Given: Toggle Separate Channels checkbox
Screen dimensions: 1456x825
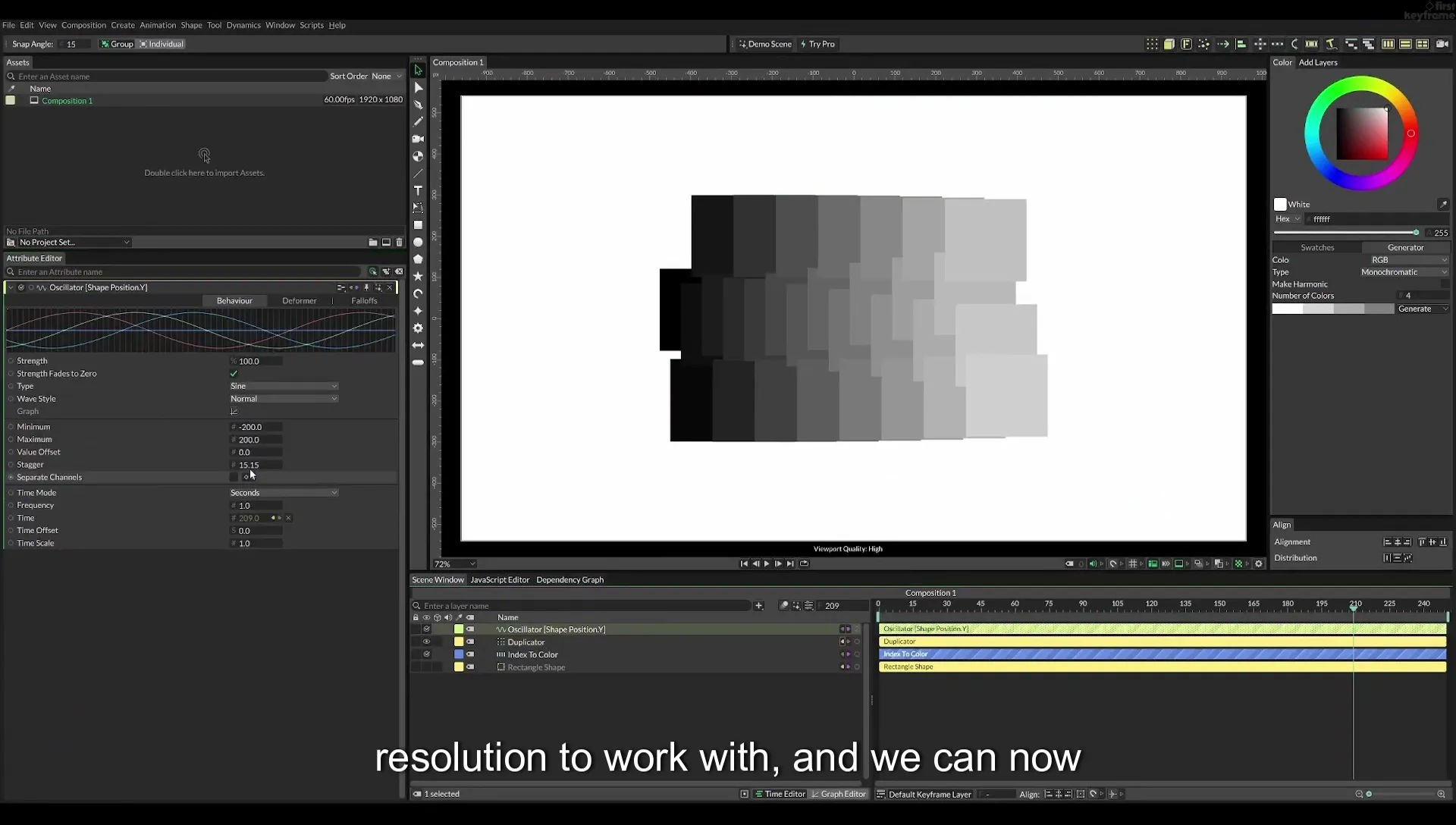Looking at the screenshot, I should pos(234,477).
